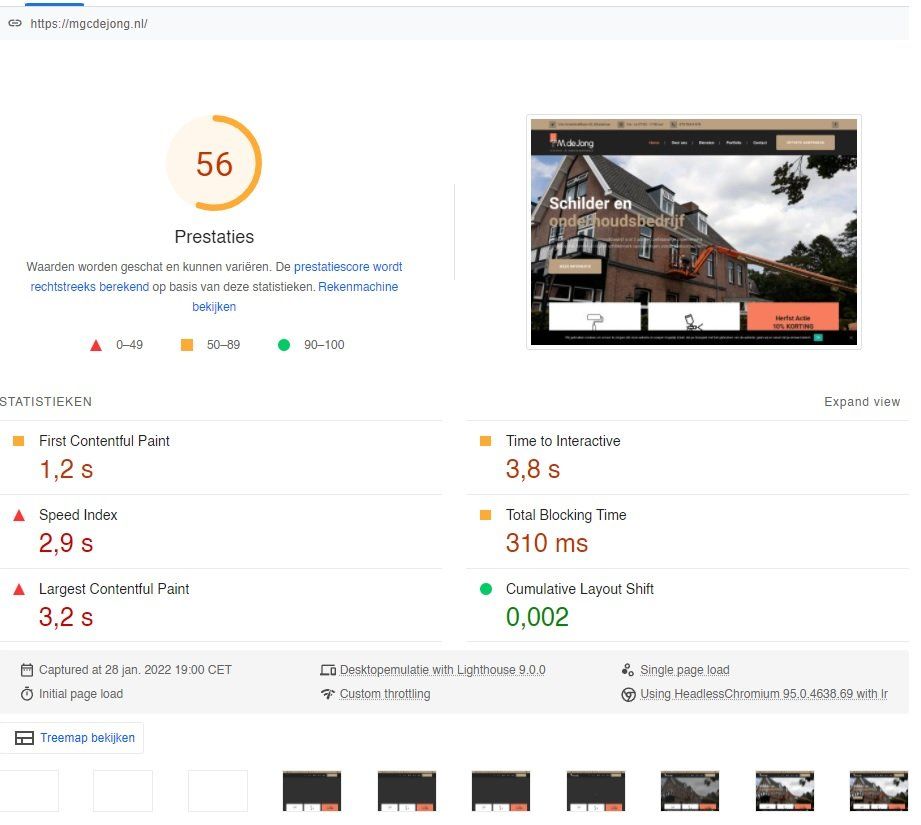Click the clock icon beside Initial page load
The width and height of the screenshot is (921, 825).
pyautogui.click(x=28, y=693)
